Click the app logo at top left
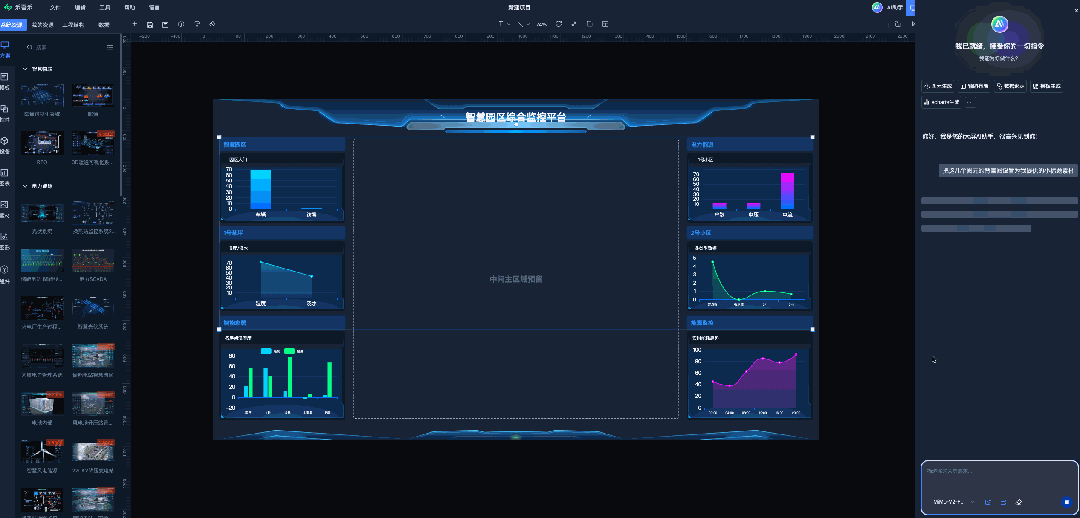The width and height of the screenshot is (1080, 518). [x=8, y=7]
